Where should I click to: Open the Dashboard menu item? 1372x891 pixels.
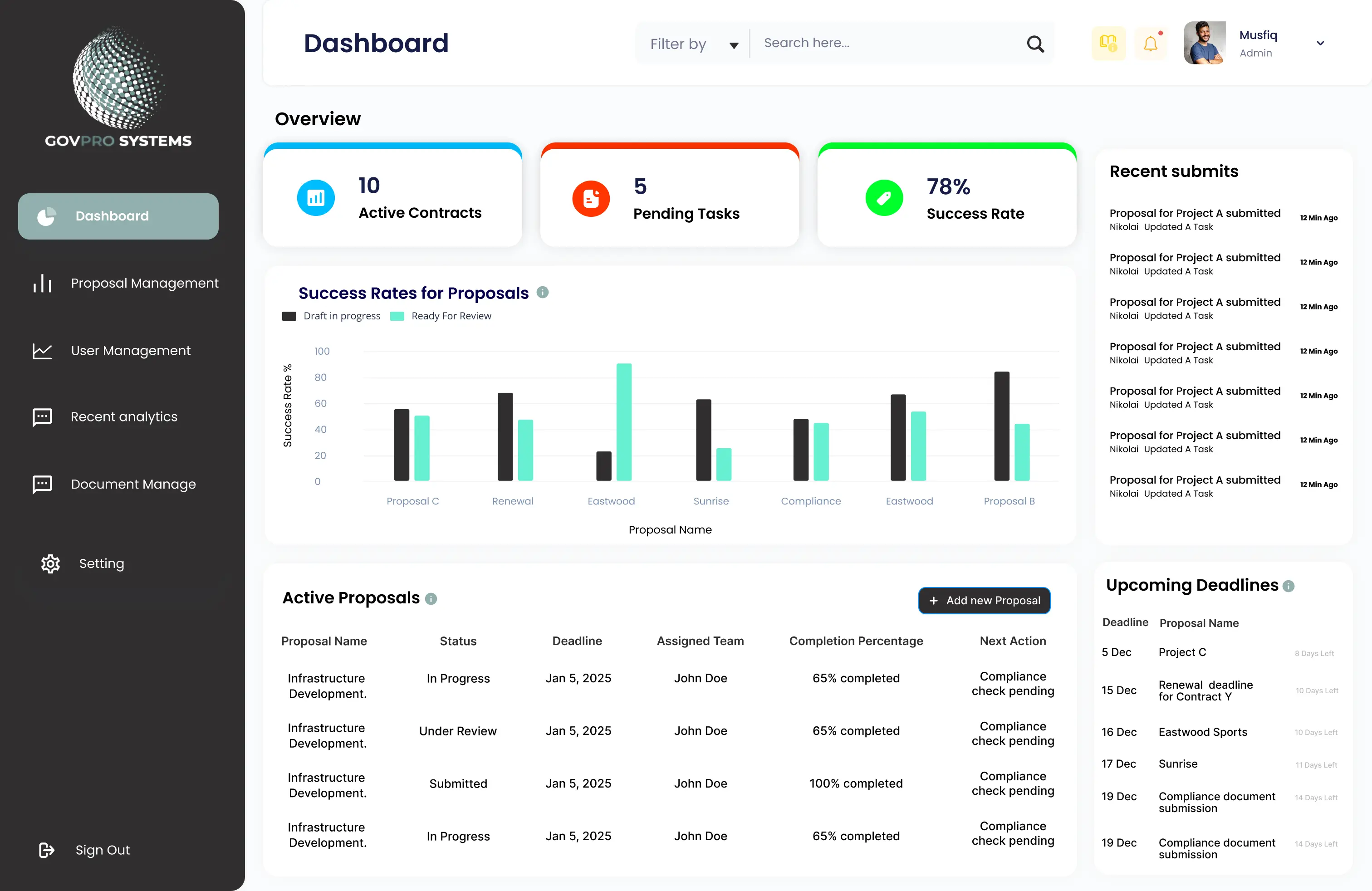click(118, 216)
